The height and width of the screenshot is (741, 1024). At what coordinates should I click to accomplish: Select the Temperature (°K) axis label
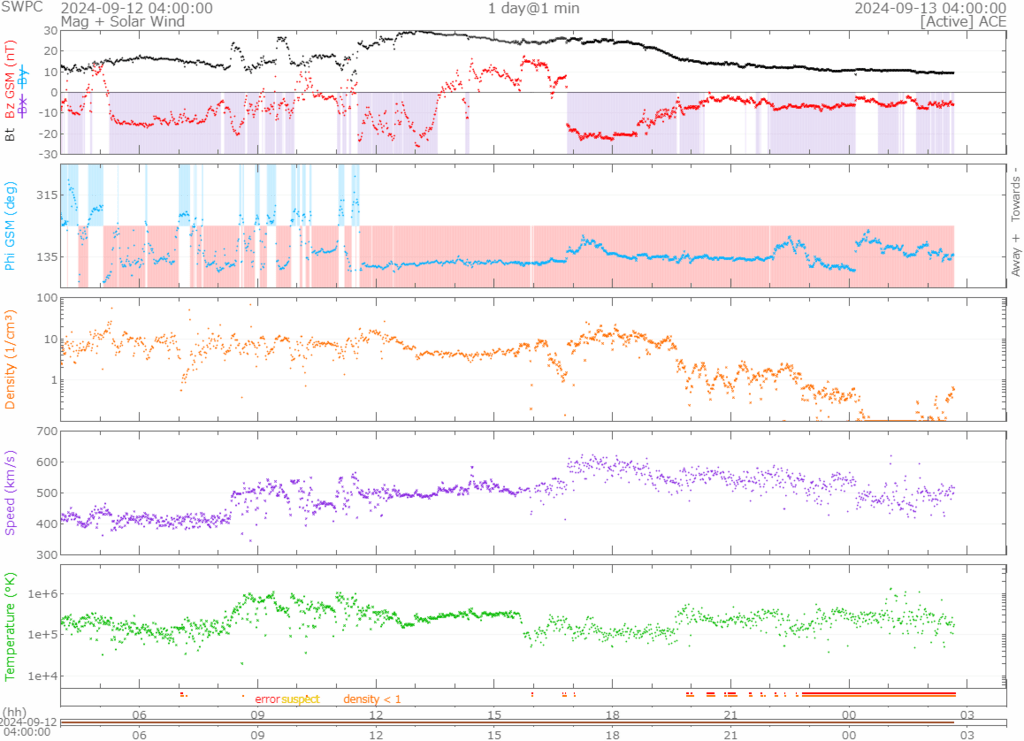(x=11, y=626)
